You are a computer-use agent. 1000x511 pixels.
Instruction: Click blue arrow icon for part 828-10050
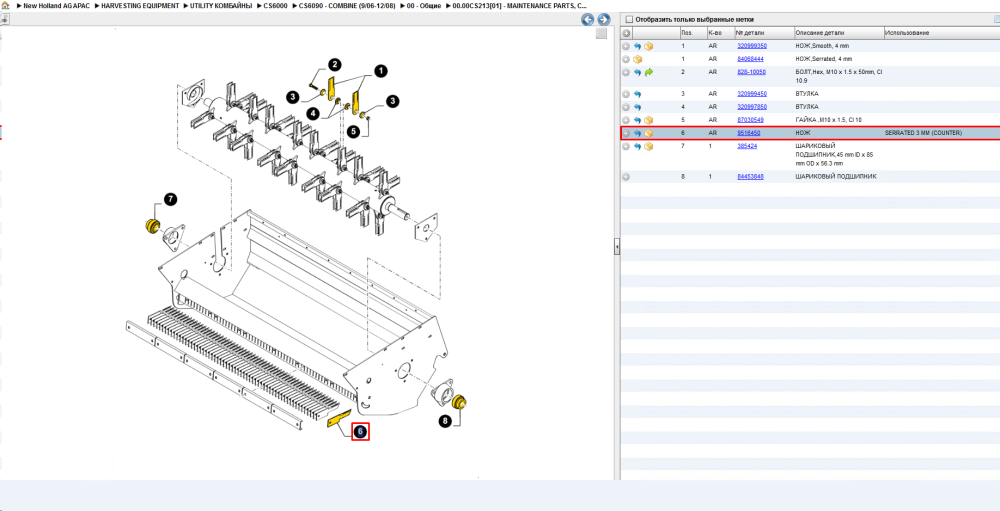pyautogui.click(x=637, y=73)
